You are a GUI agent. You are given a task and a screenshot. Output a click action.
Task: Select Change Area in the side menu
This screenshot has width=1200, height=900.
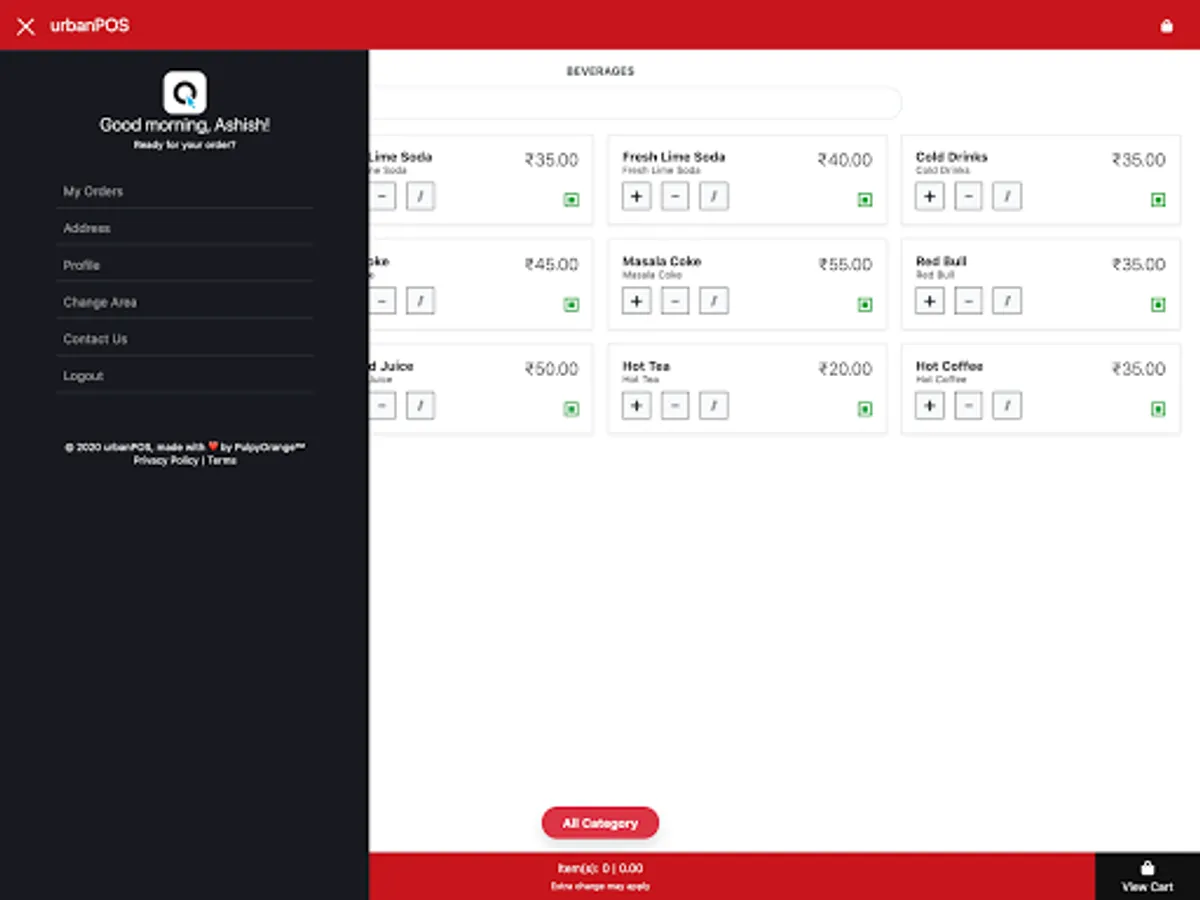(x=185, y=302)
